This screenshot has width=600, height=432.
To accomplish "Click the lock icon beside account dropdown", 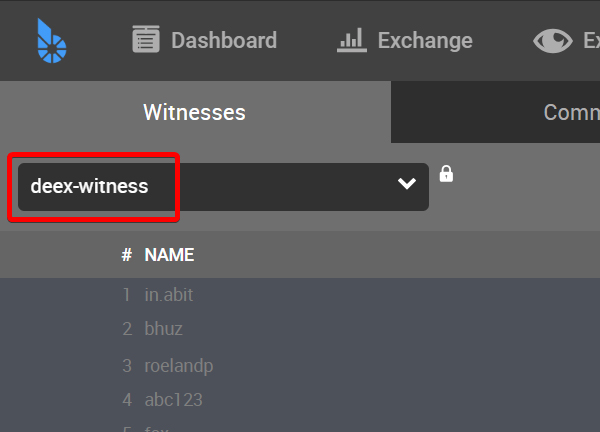I will pyautogui.click(x=447, y=174).
